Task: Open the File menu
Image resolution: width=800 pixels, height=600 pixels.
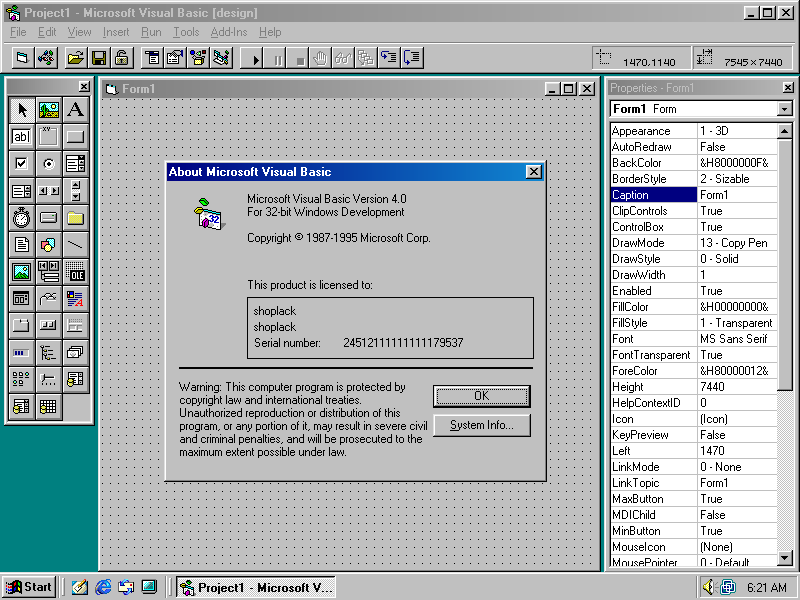Action: coord(18,32)
